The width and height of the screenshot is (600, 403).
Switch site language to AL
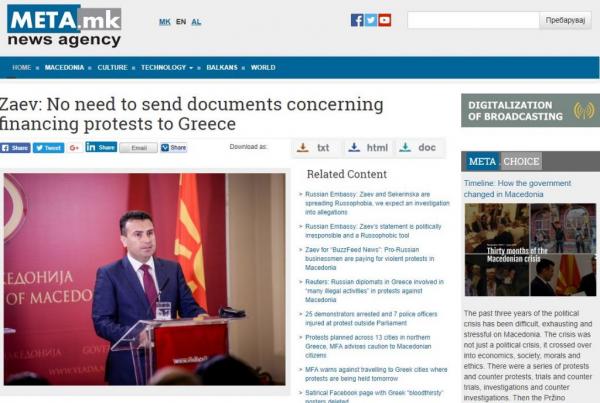196,22
